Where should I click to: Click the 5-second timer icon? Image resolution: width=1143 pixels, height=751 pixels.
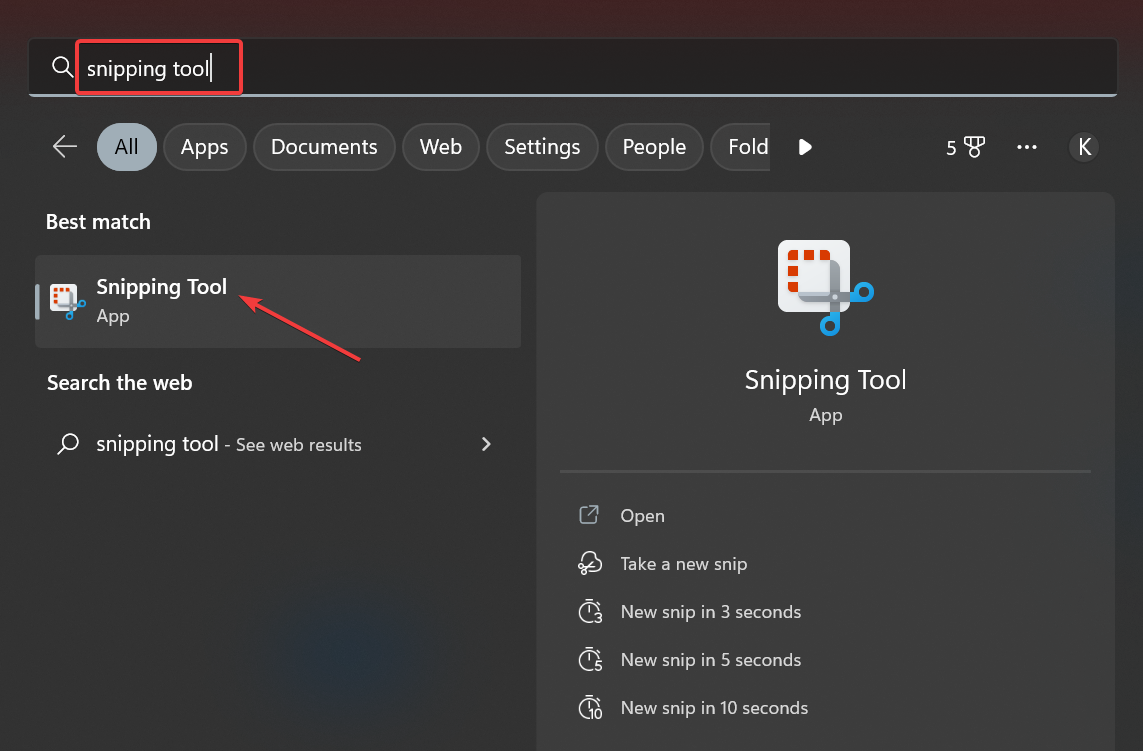click(x=590, y=660)
